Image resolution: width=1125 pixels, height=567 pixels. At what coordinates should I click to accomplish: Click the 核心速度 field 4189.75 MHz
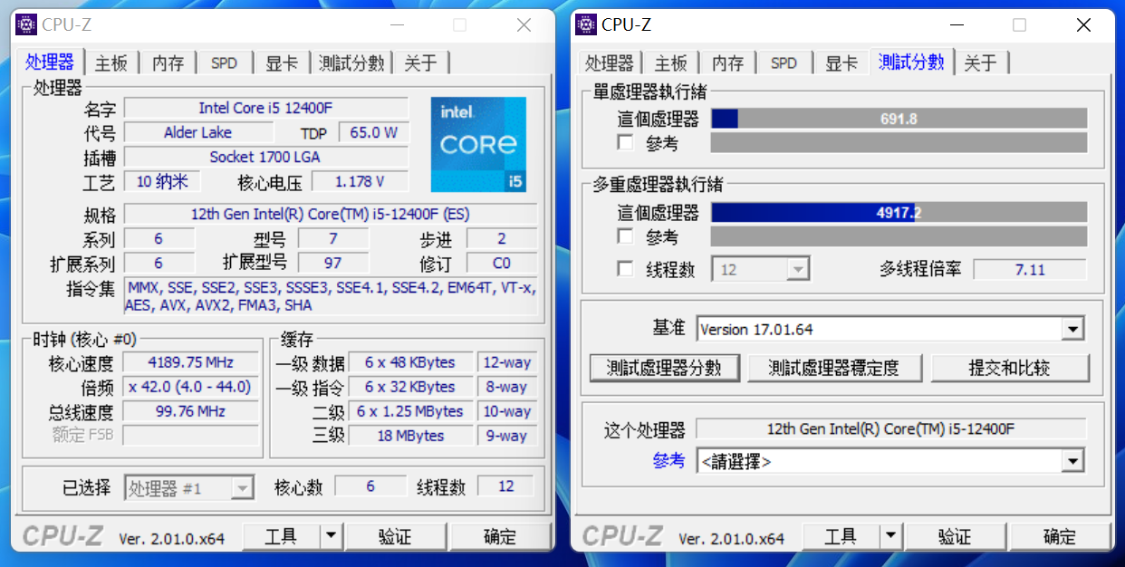pyautogui.click(x=190, y=362)
